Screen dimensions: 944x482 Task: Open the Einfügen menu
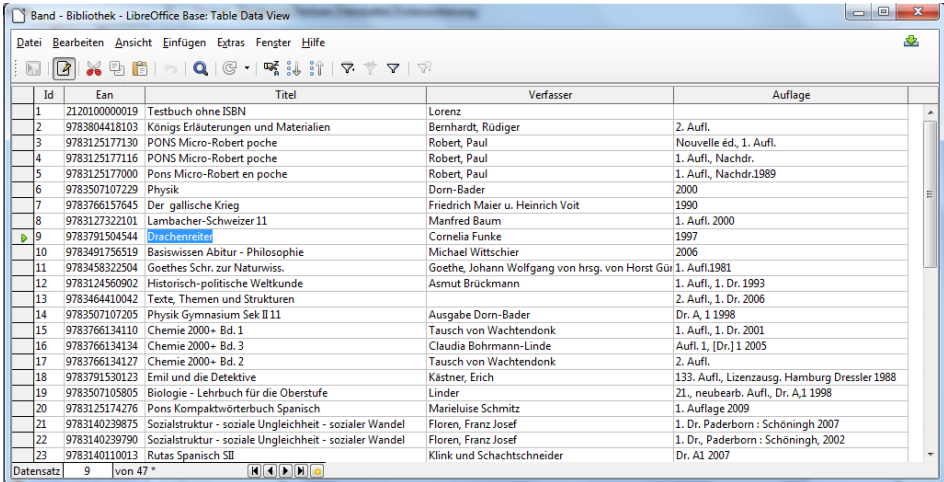(x=184, y=43)
